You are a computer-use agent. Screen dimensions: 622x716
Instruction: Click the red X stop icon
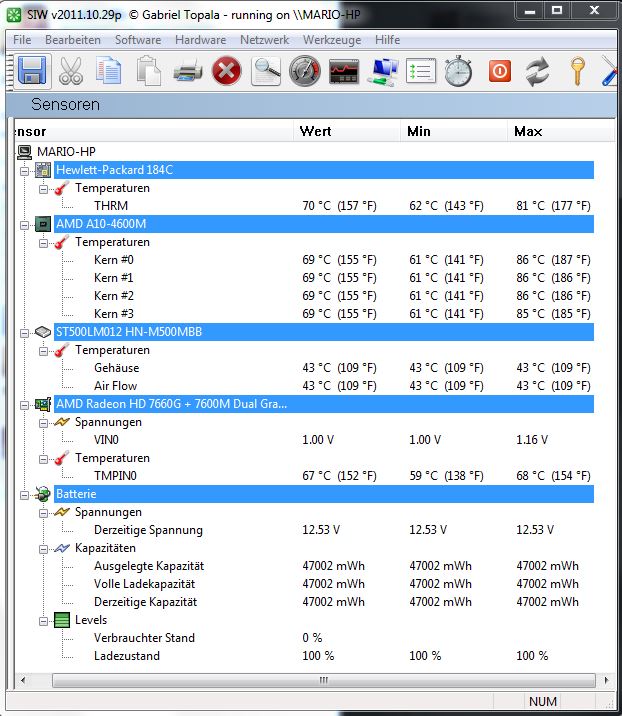pyautogui.click(x=227, y=71)
